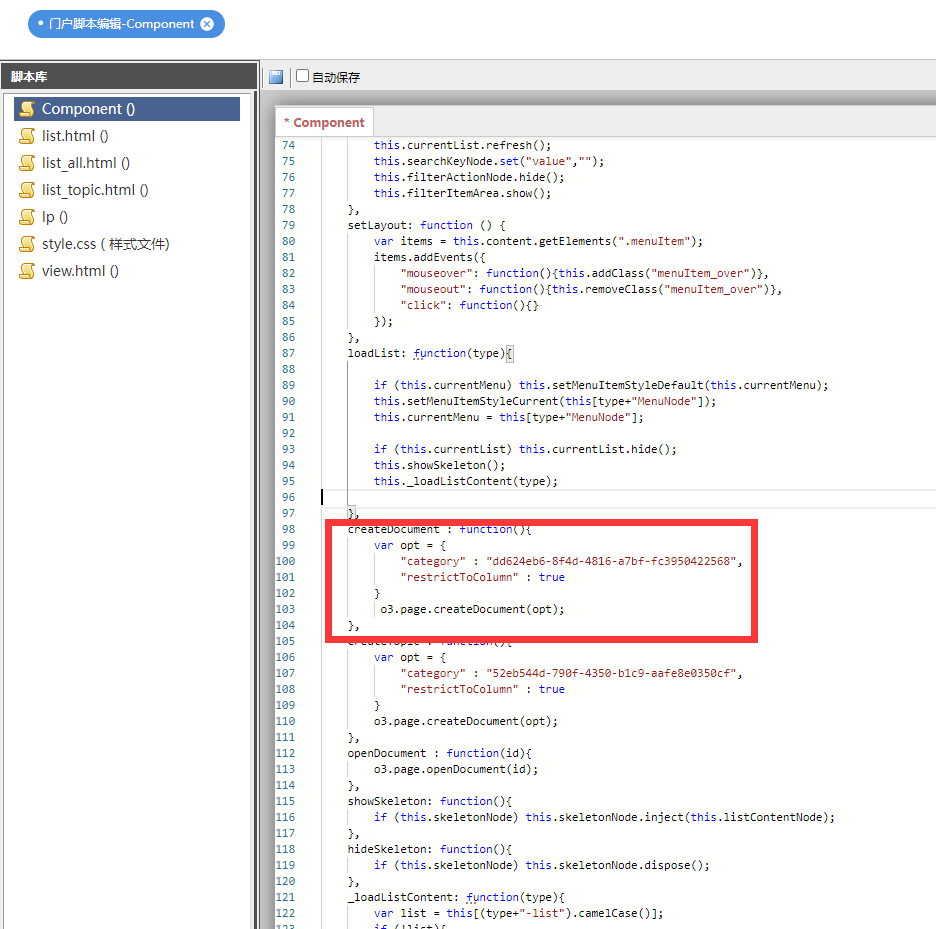The width and height of the screenshot is (936, 929).
Task: Click the script icon next to list.html
Action: click(27, 136)
